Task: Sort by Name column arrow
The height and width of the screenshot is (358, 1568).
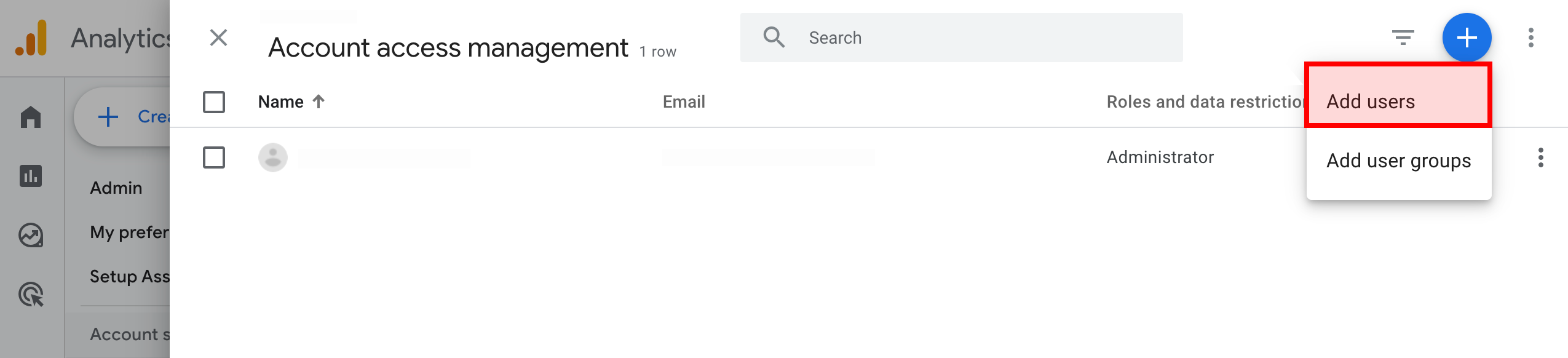Action: click(319, 101)
